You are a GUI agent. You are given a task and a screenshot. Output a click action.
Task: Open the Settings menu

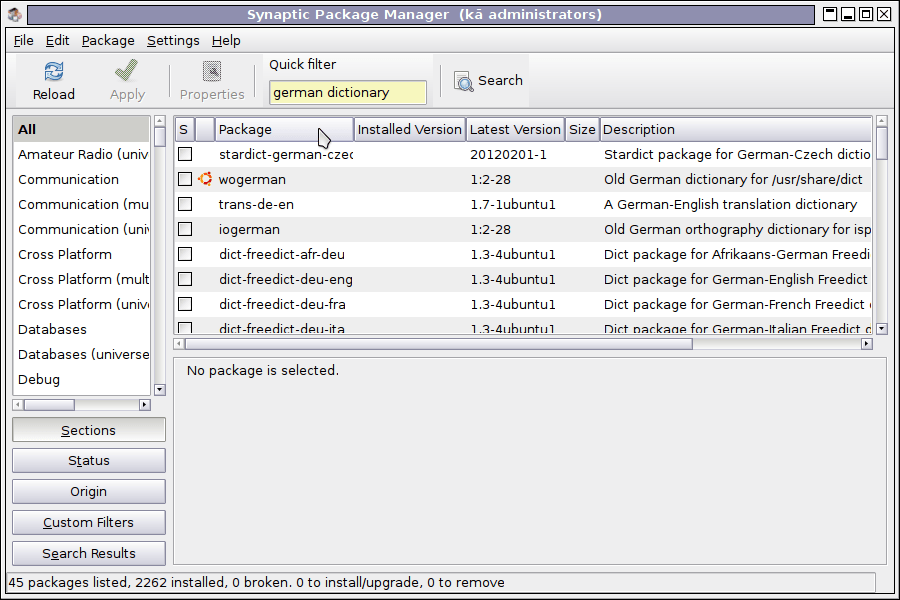point(173,41)
